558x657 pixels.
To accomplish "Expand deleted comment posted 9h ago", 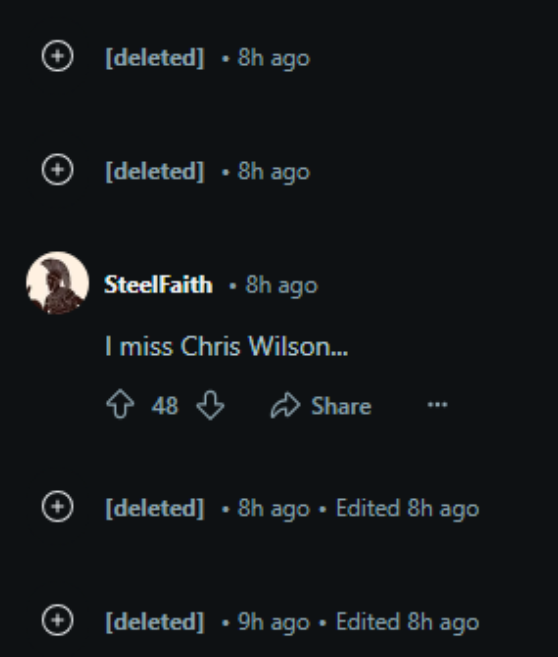I will pyautogui.click(x=57, y=620).
